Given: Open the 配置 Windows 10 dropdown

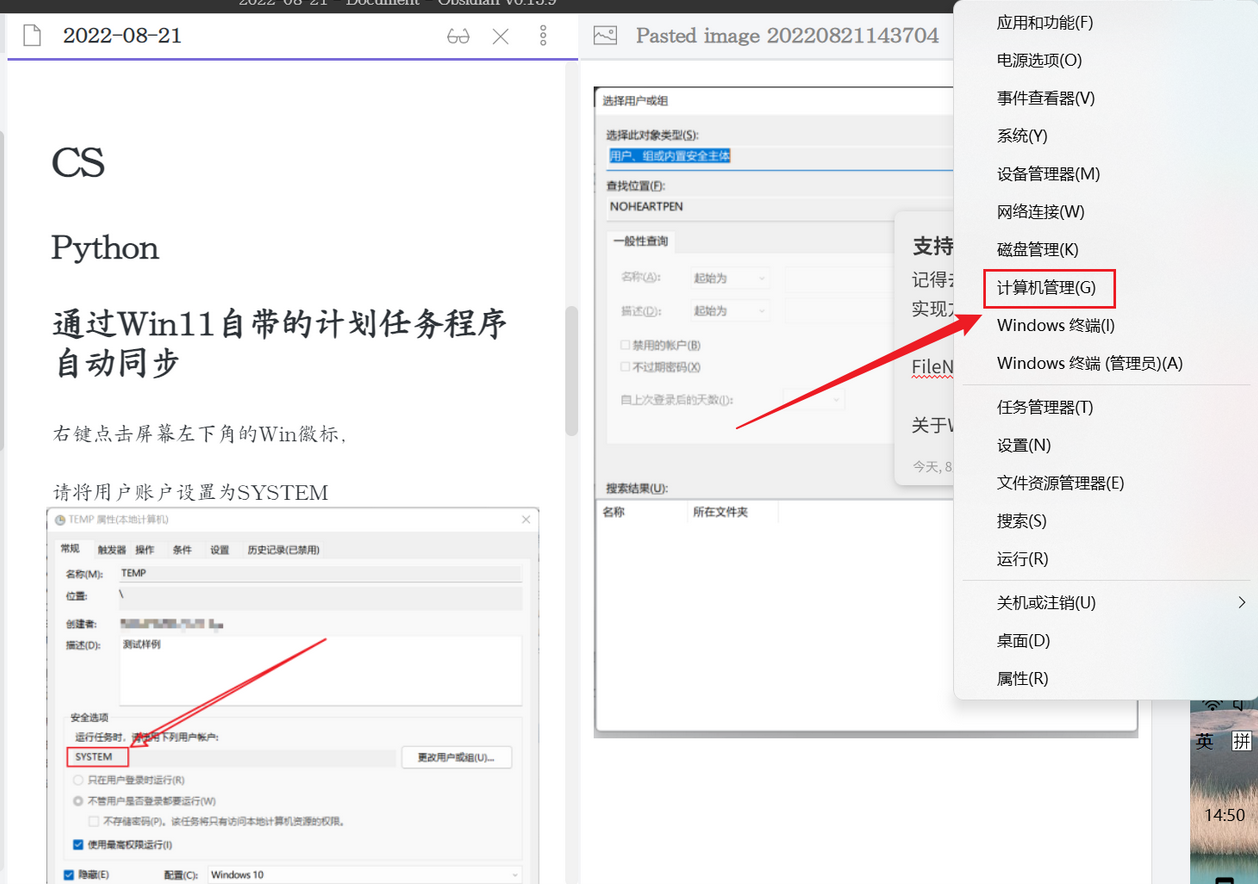Looking at the screenshot, I should coord(364,875).
